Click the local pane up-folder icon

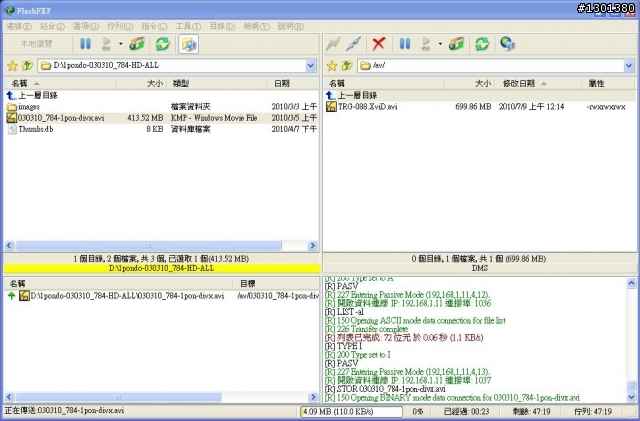click(27, 65)
